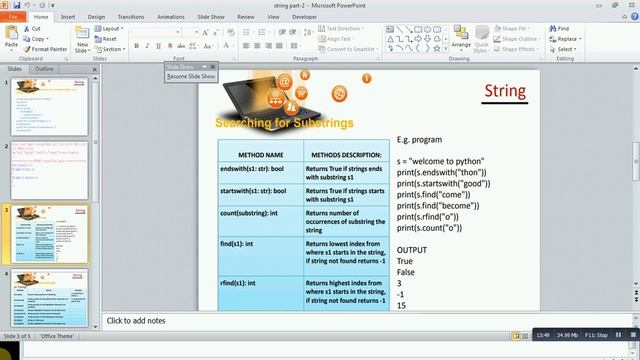Select slide 4 thumbnail
The height and width of the screenshot is (360, 640).
(49, 298)
